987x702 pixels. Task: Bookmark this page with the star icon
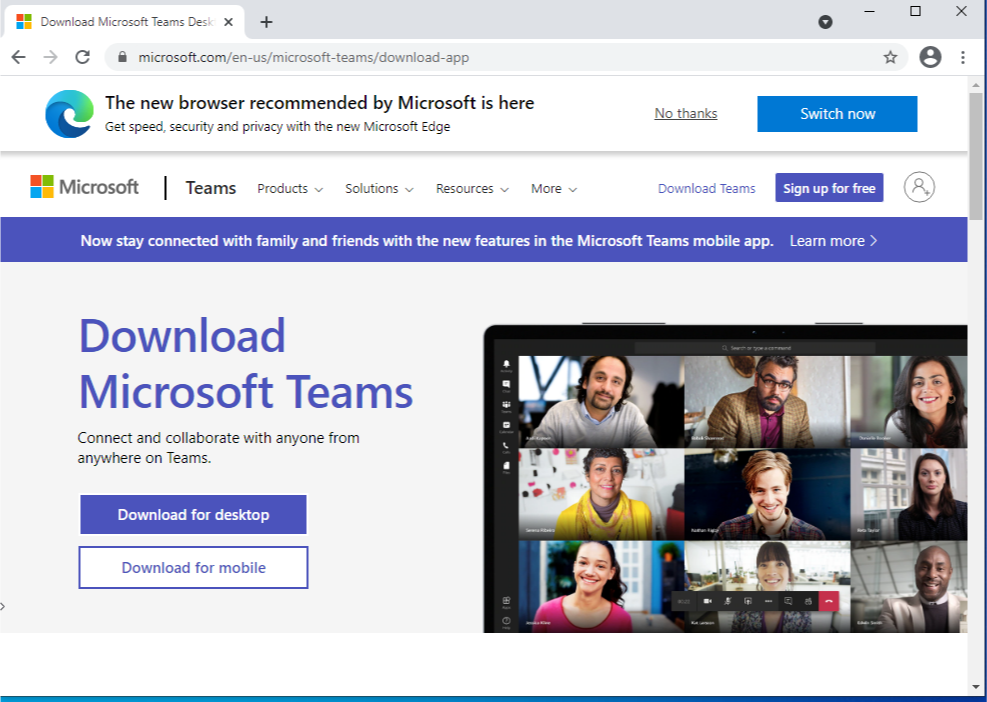tap(890, 57)
